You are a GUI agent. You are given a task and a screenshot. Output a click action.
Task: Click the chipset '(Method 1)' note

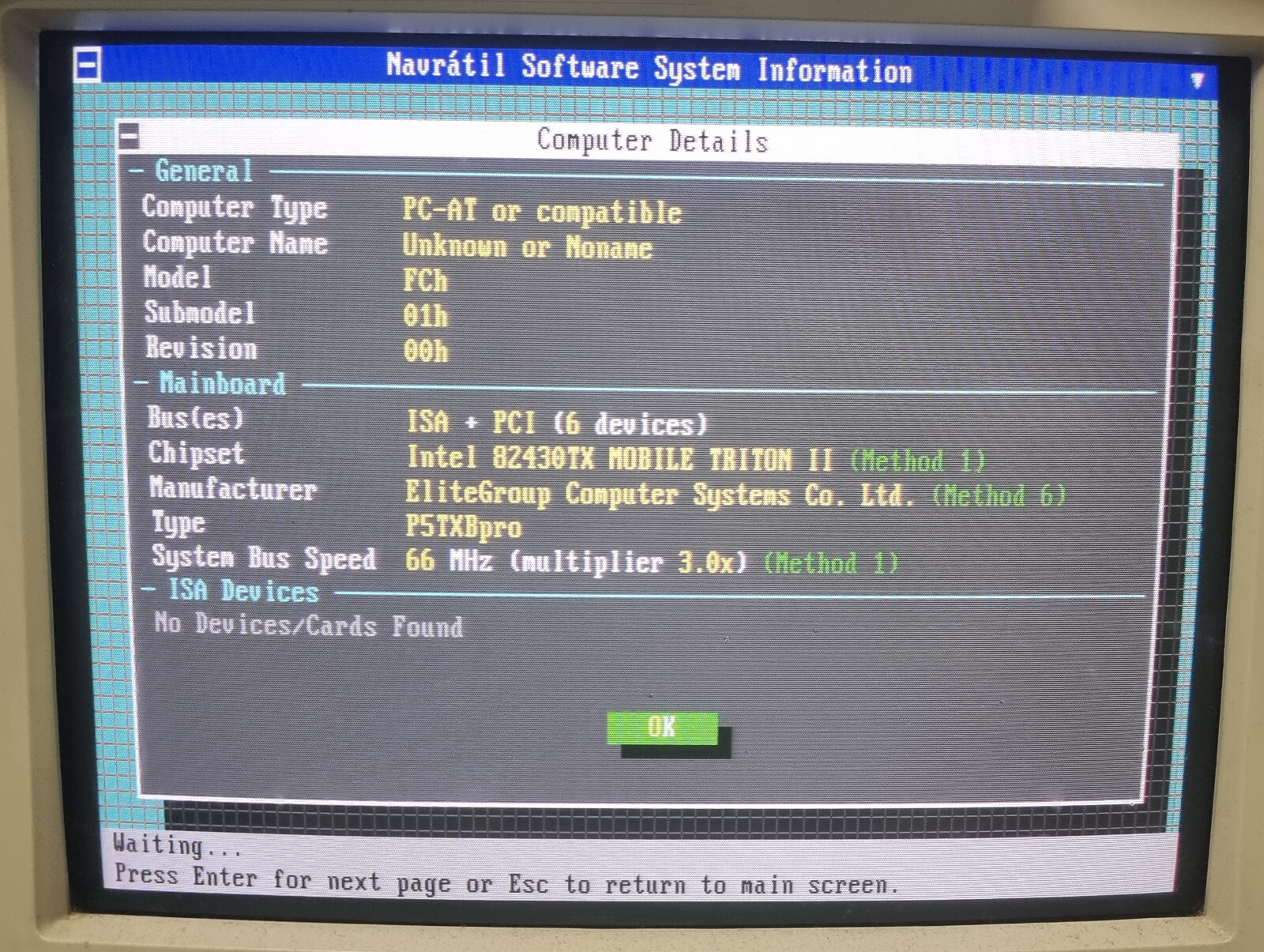(917, 461)
